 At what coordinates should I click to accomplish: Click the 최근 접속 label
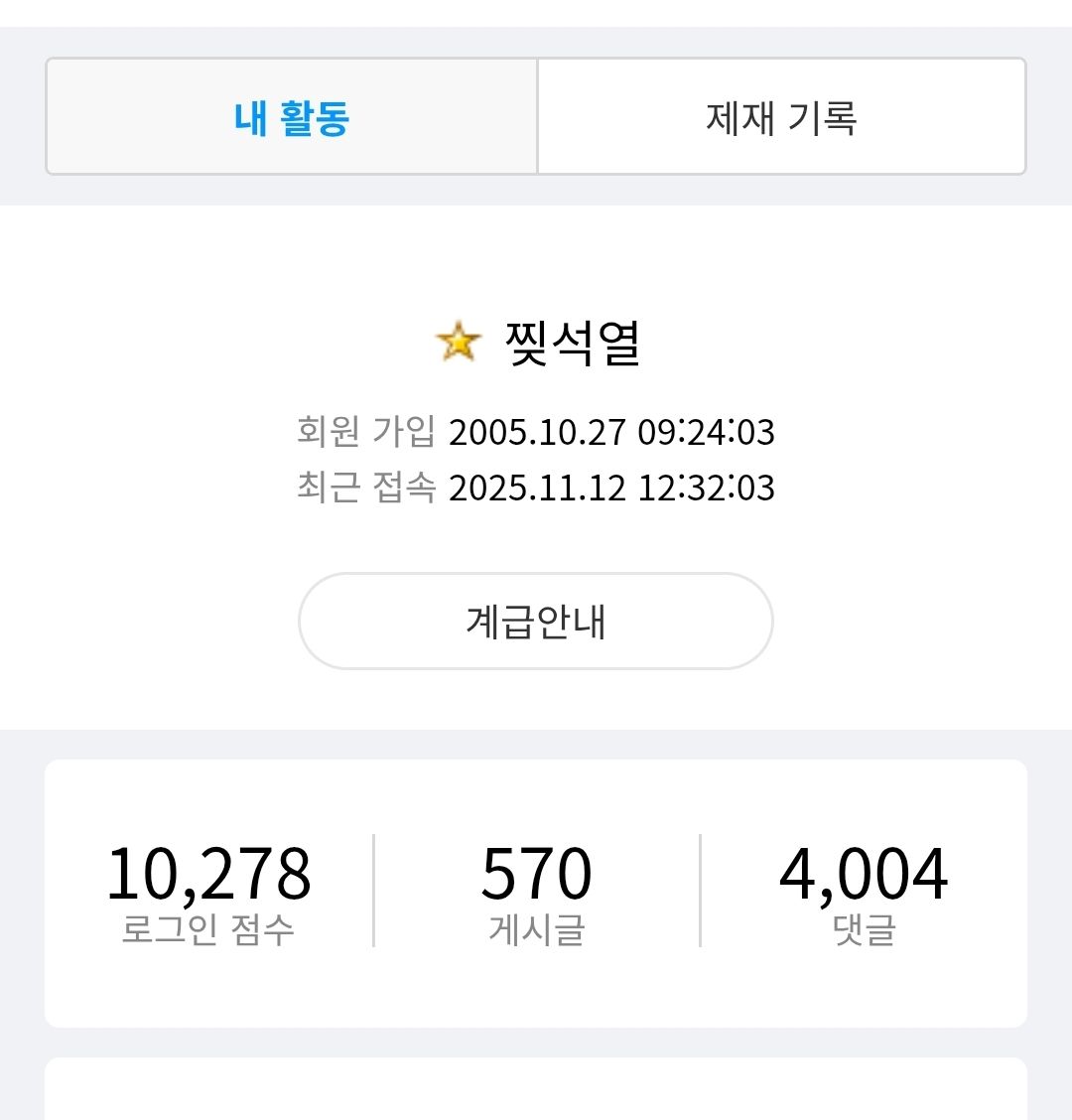pos(366,488)
